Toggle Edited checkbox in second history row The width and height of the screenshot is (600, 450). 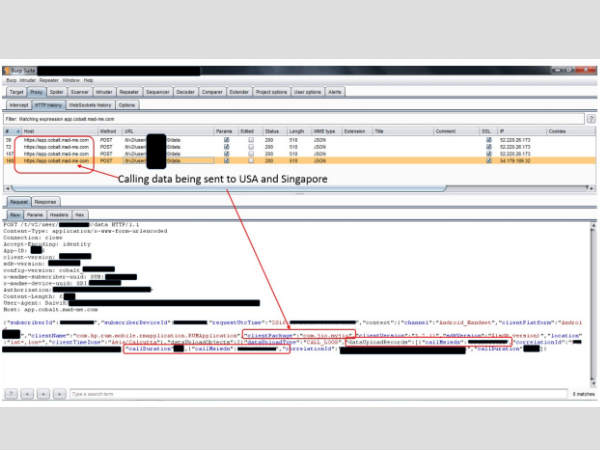click(x=248, y=145)
